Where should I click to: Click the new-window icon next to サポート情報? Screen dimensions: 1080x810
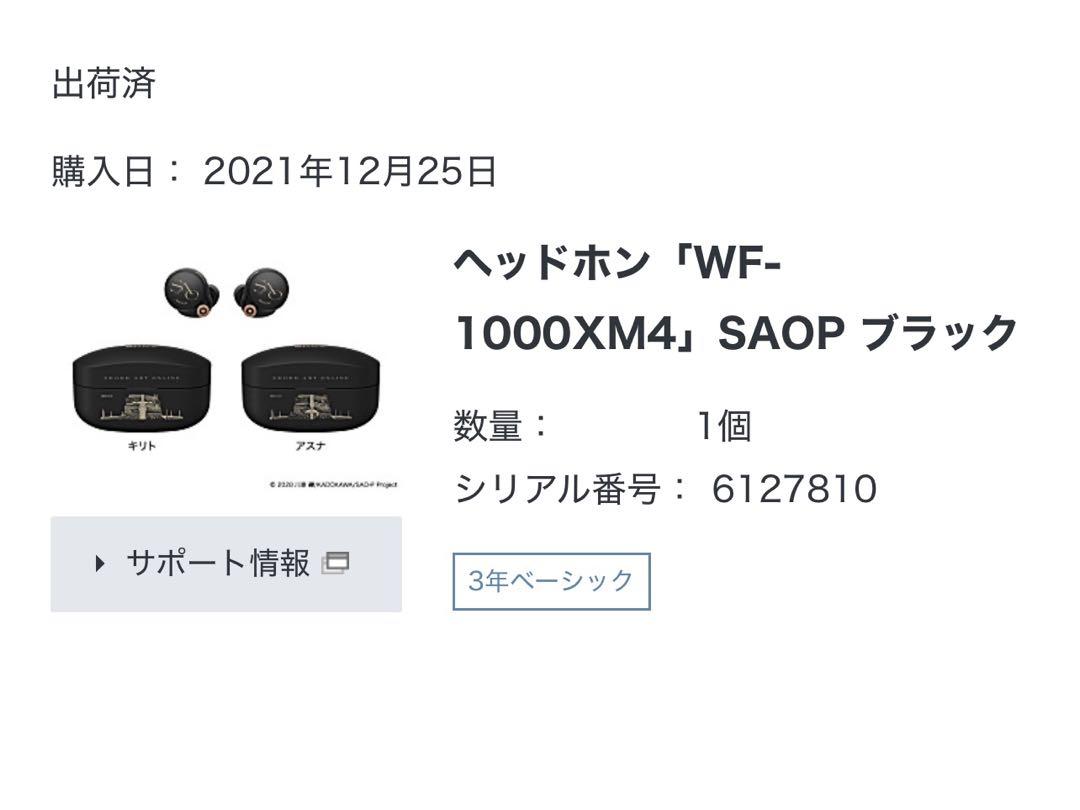click(x=335, y=563)
